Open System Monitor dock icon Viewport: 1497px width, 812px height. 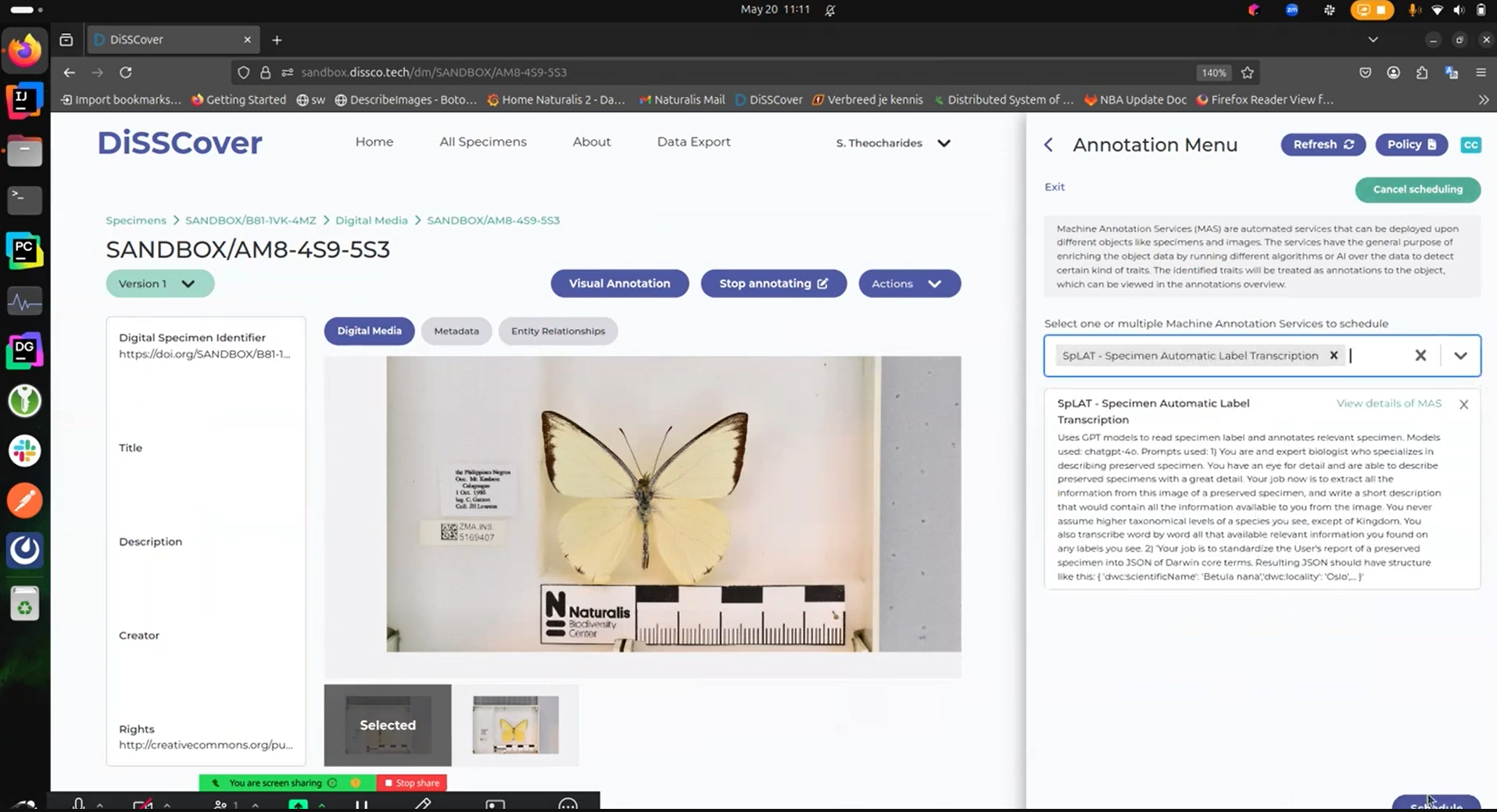tap(24, 301)
